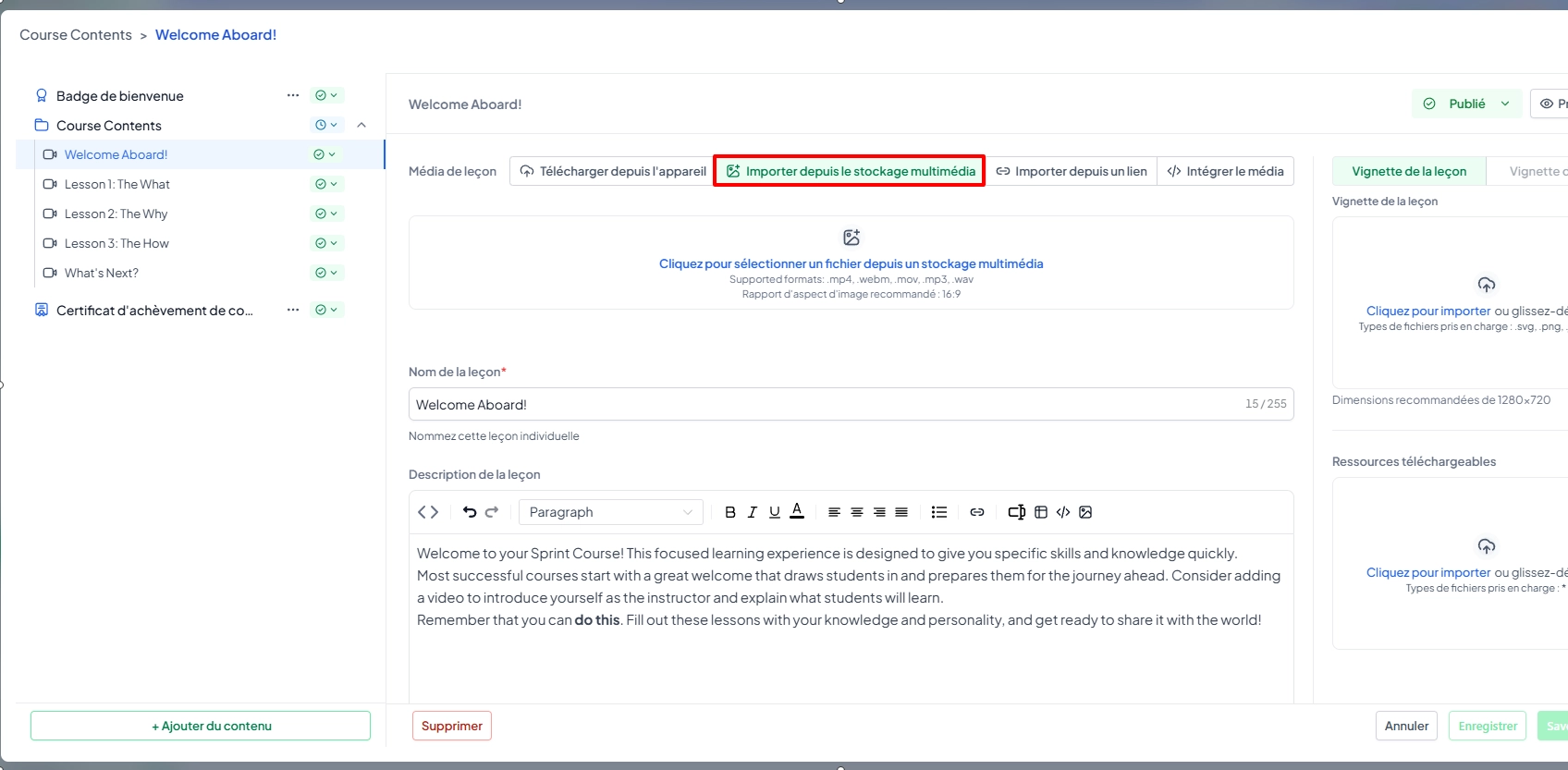Switch to Importer depuis un lien tab

pos(1071,171)
